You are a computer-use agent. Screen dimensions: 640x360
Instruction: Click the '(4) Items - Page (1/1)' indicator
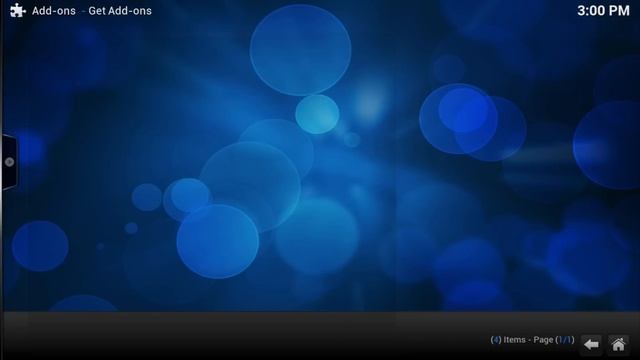[x=532, y=340]
